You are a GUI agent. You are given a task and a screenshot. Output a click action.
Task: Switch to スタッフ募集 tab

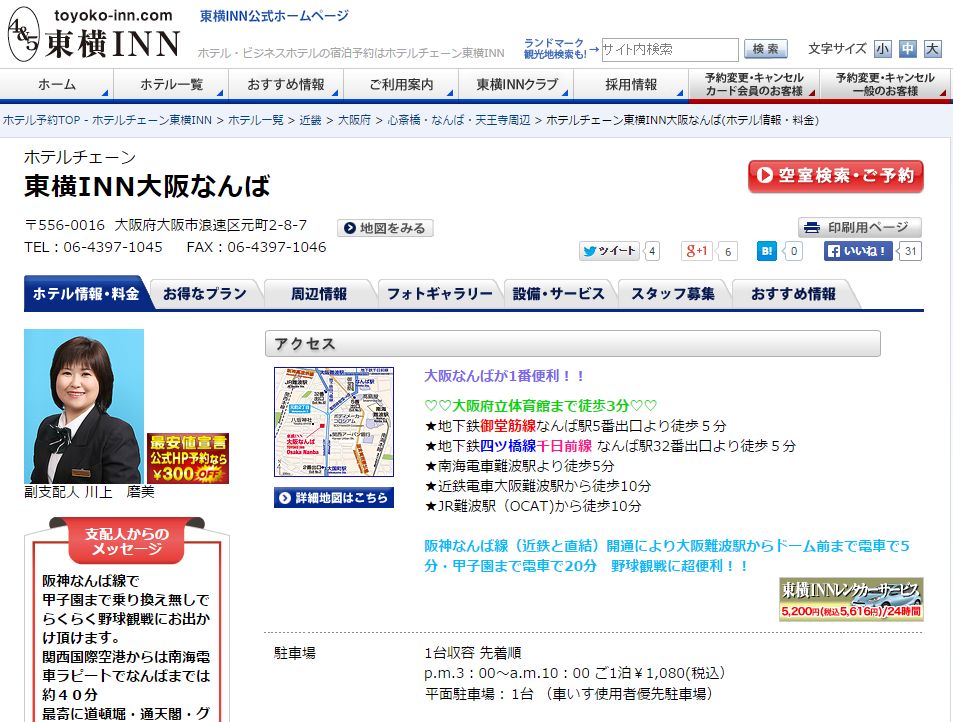(x=673, y=294)
